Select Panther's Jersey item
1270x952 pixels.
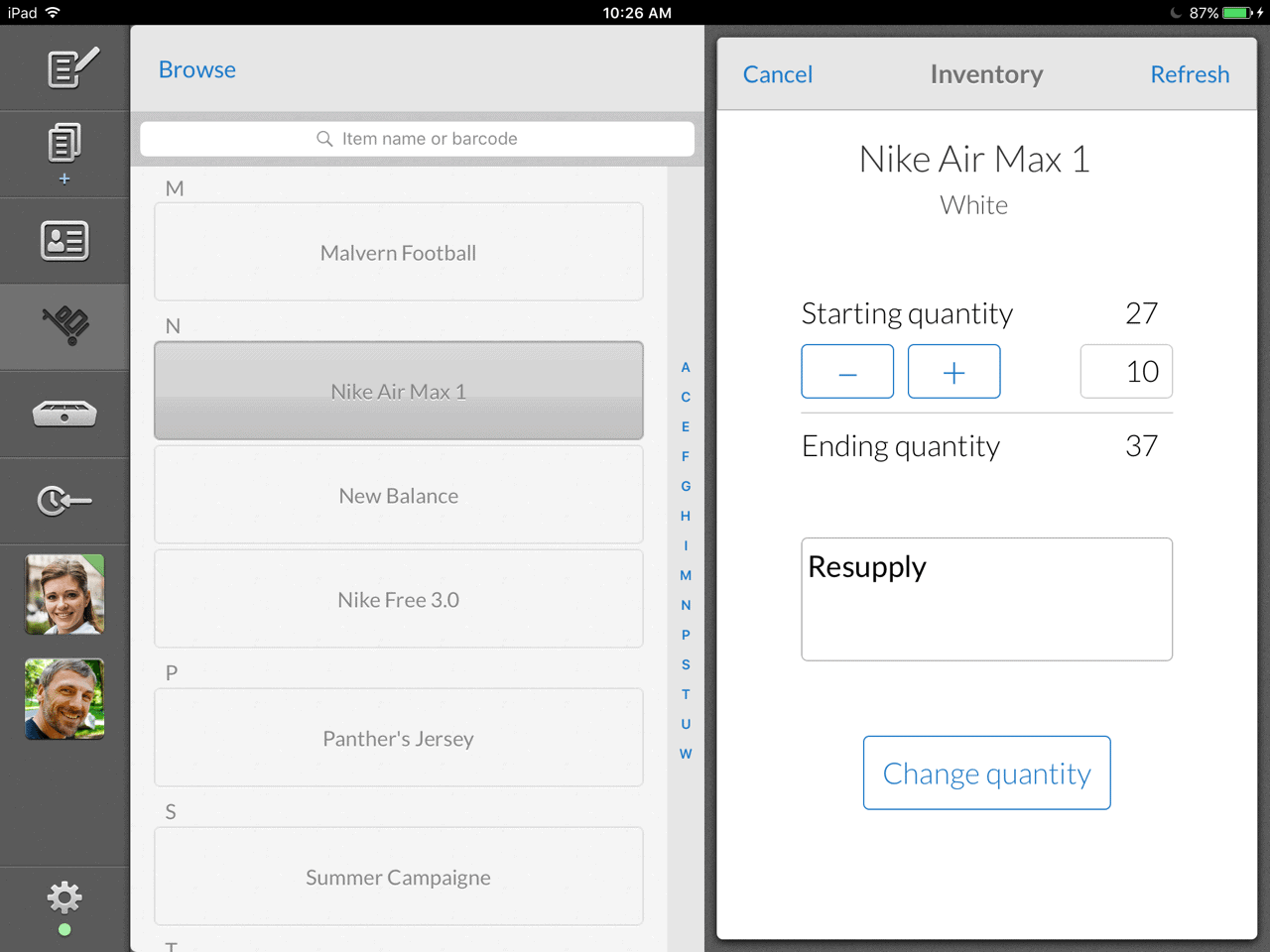[x=399, y=738]
